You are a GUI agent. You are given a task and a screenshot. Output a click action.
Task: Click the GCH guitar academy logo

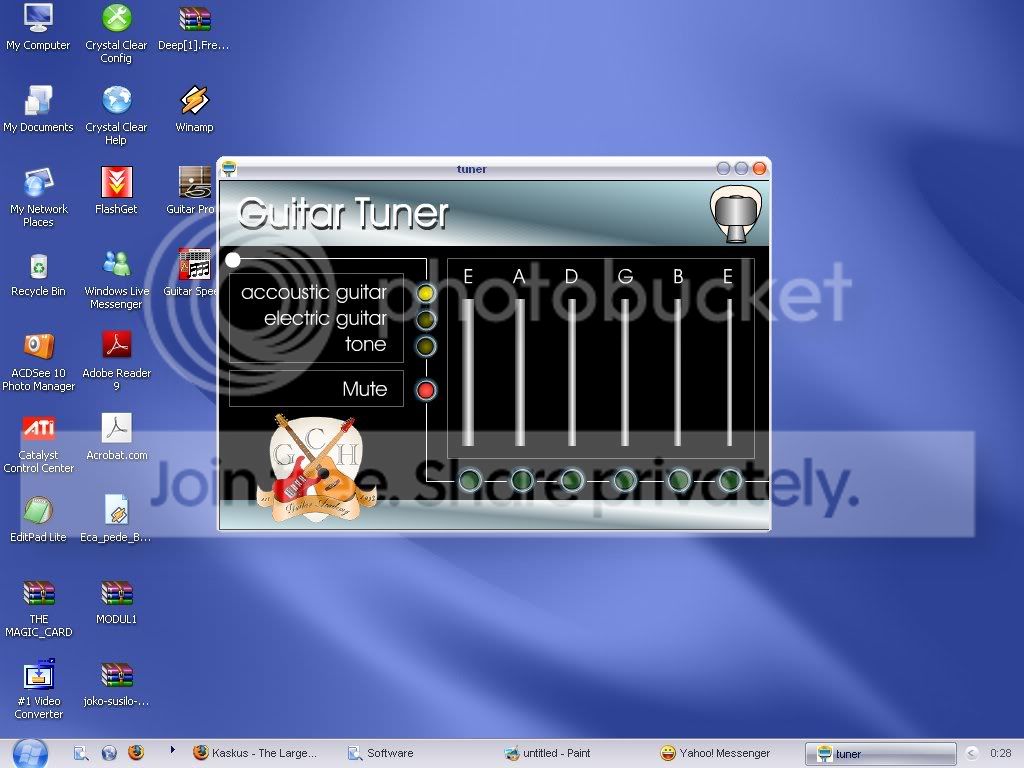coord(315,467)
